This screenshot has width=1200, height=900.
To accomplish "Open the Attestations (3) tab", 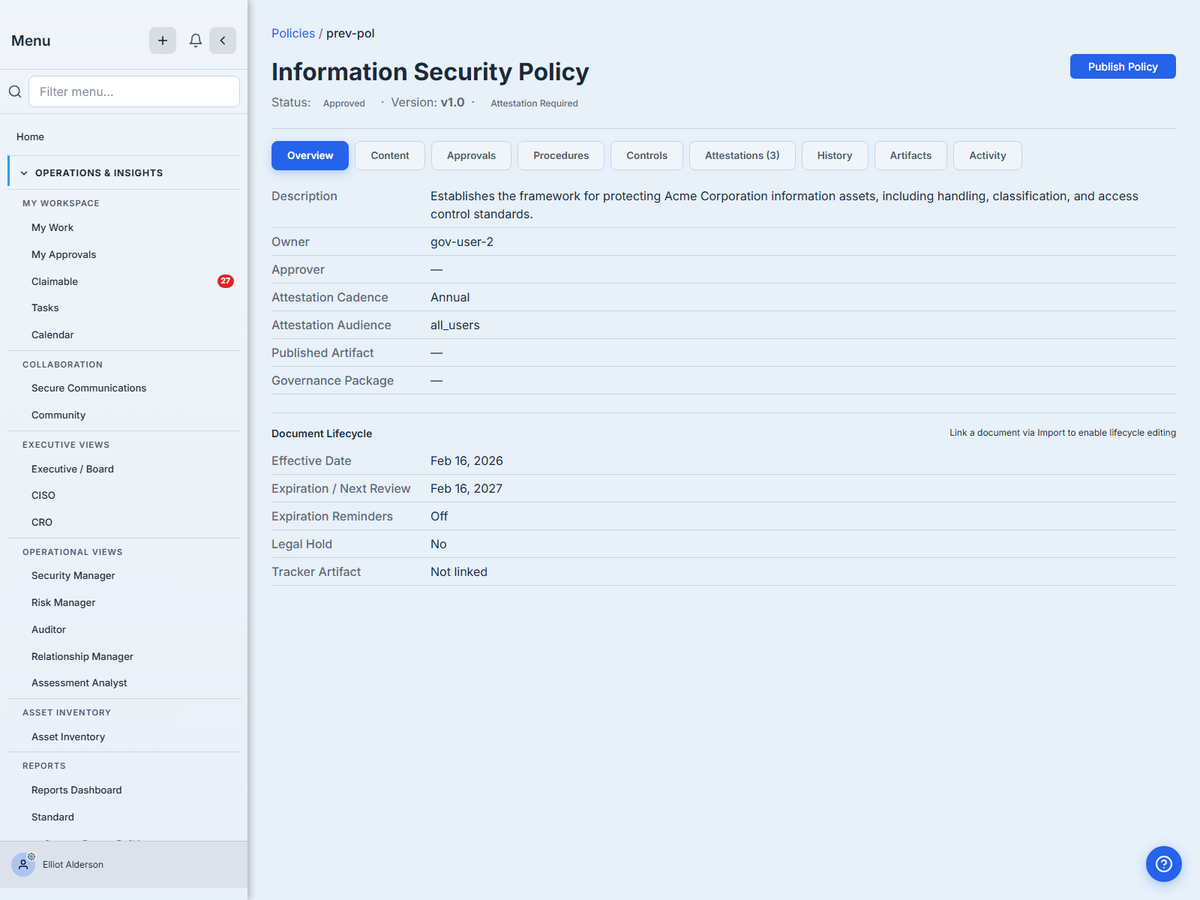I will [x=742, y=156].
